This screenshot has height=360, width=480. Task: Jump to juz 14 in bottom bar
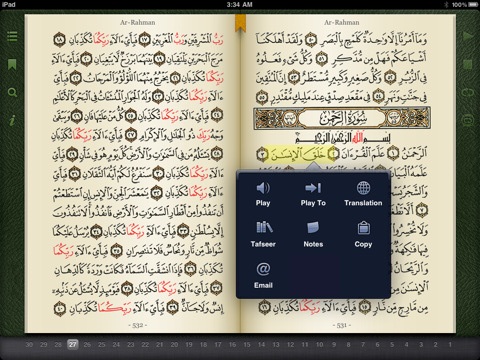click(x=262, y=345)
